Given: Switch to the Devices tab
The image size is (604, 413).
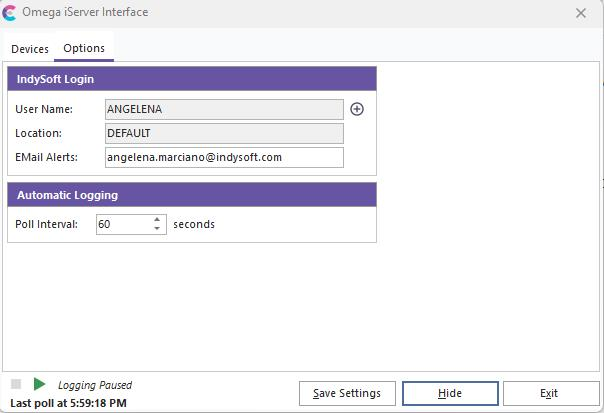Looking at the screenshot, I should pyautogui.click(x=30, y=49).
